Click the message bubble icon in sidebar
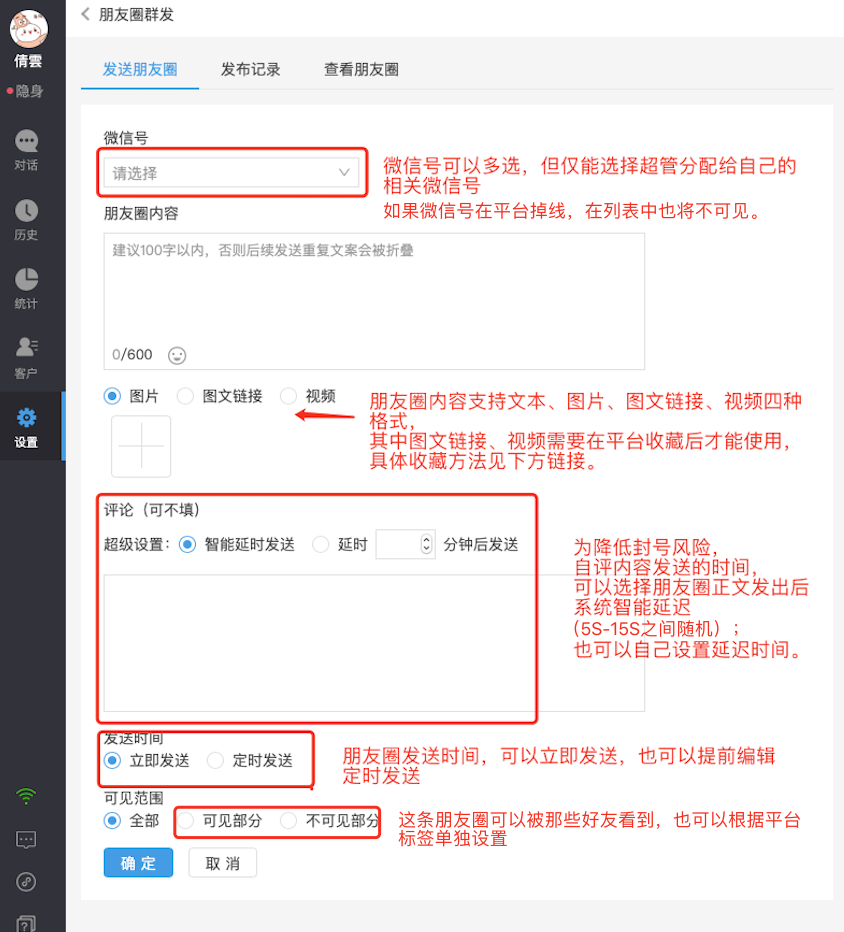The width and height of the screenshot is (844, 932). click(26, 840)
